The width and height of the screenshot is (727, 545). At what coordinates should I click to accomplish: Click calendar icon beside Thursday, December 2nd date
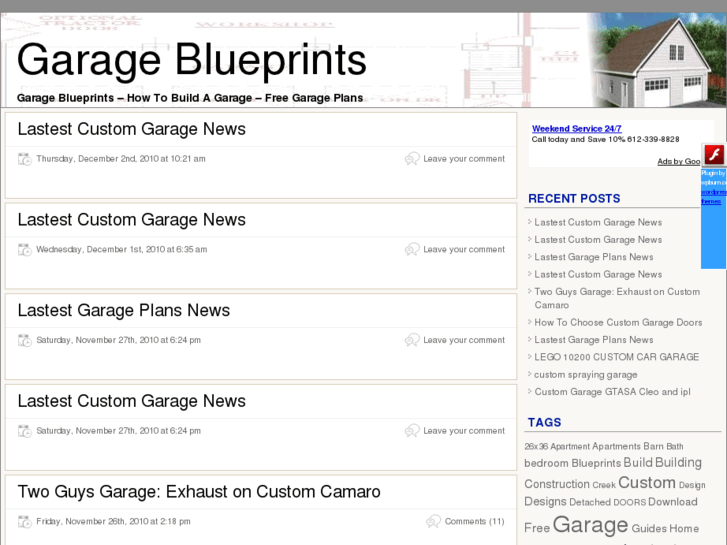click(25, 159)
